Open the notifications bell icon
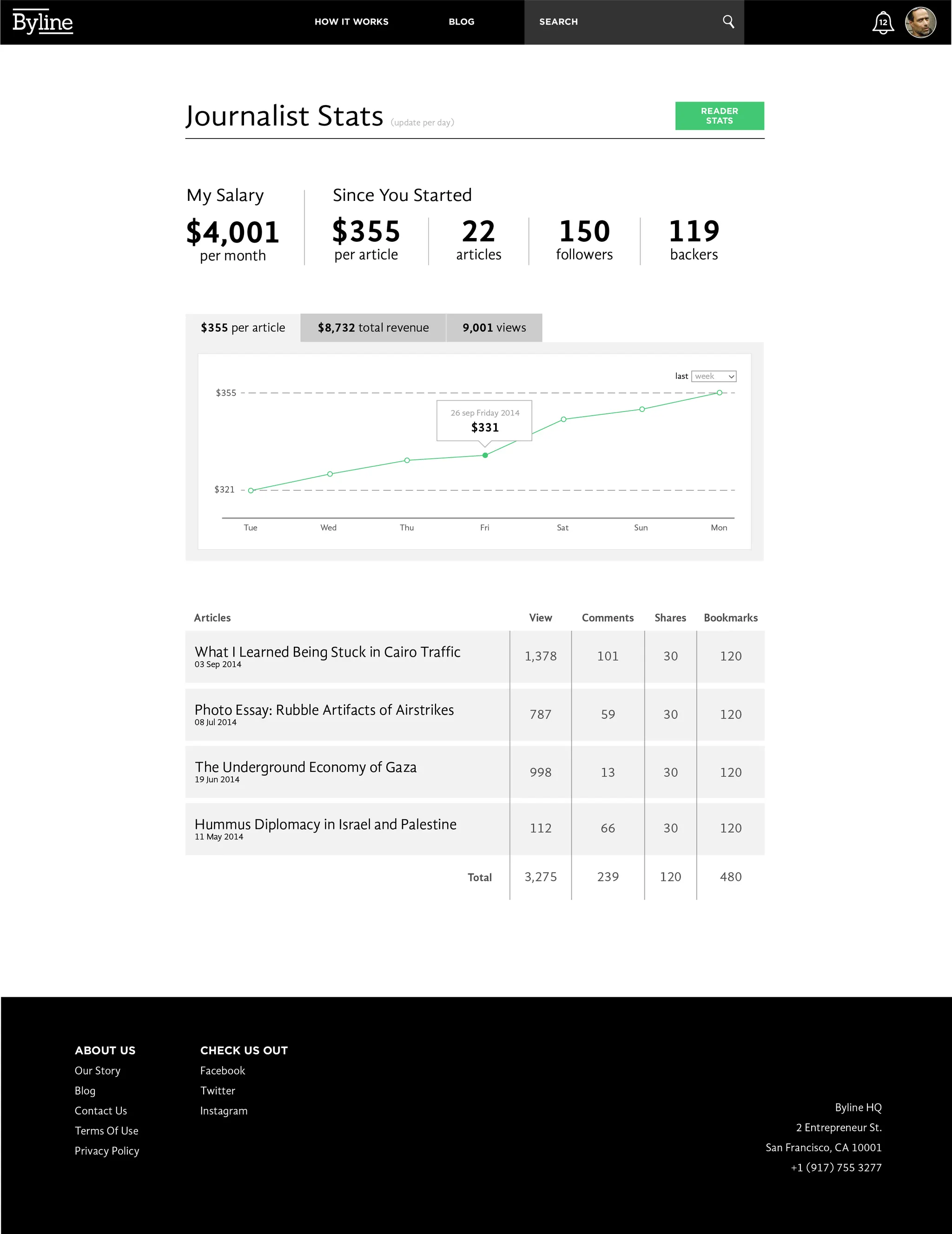 883,23
